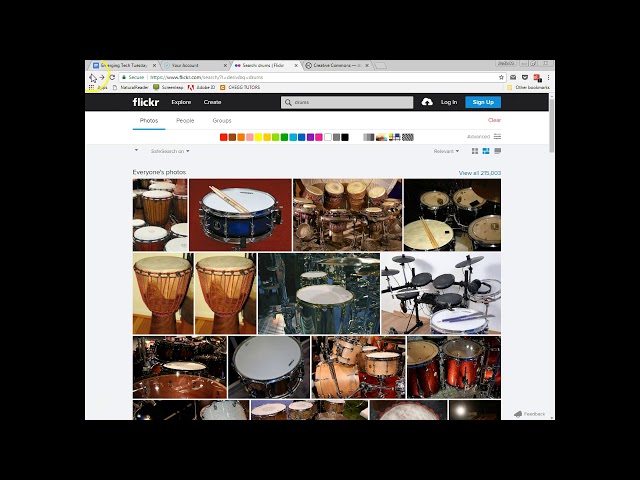Open the Chrome three-dot menu
640x480 pixels.
point(549,77)
